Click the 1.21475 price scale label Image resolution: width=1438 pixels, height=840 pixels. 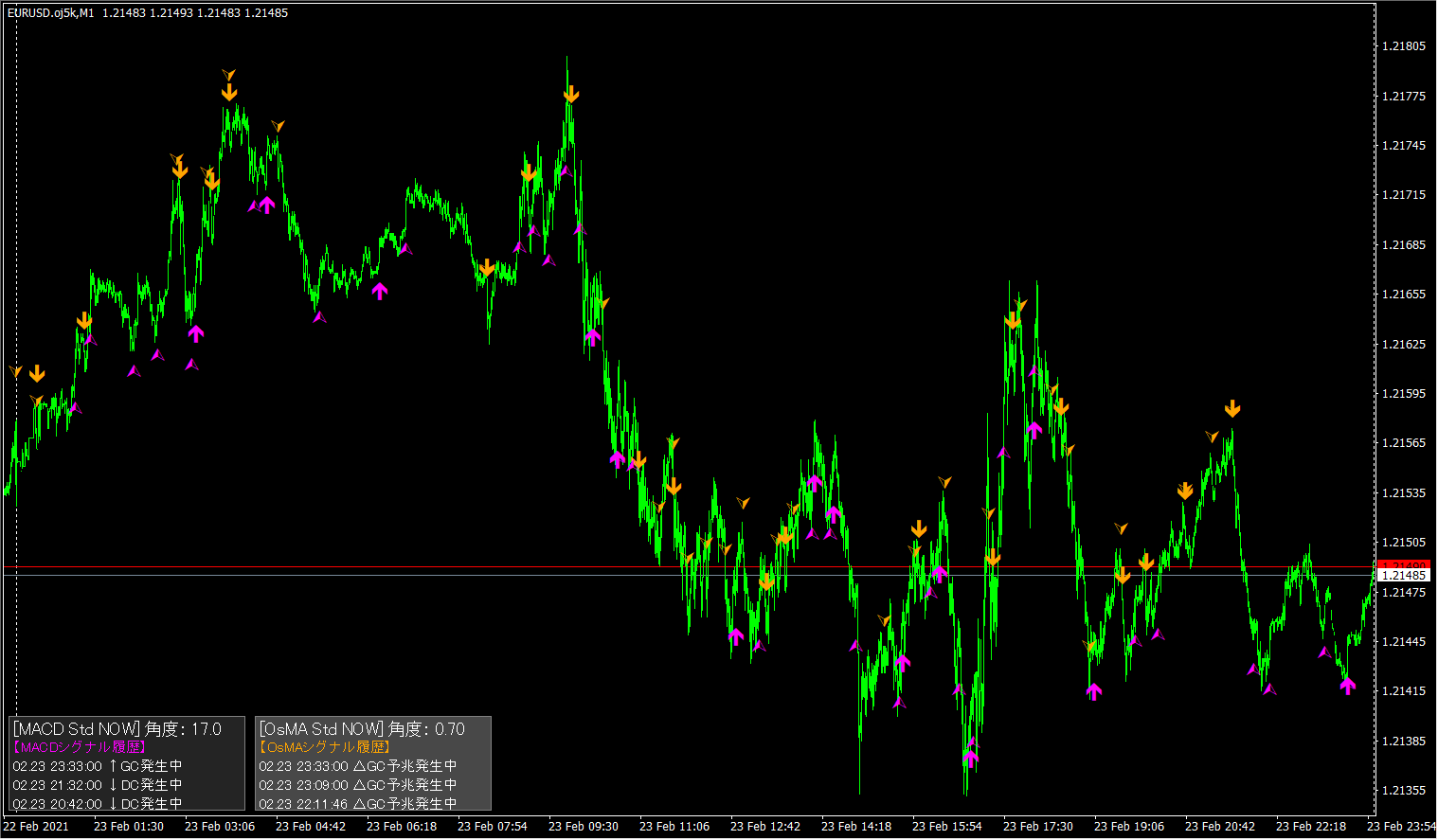[1404, 593]
